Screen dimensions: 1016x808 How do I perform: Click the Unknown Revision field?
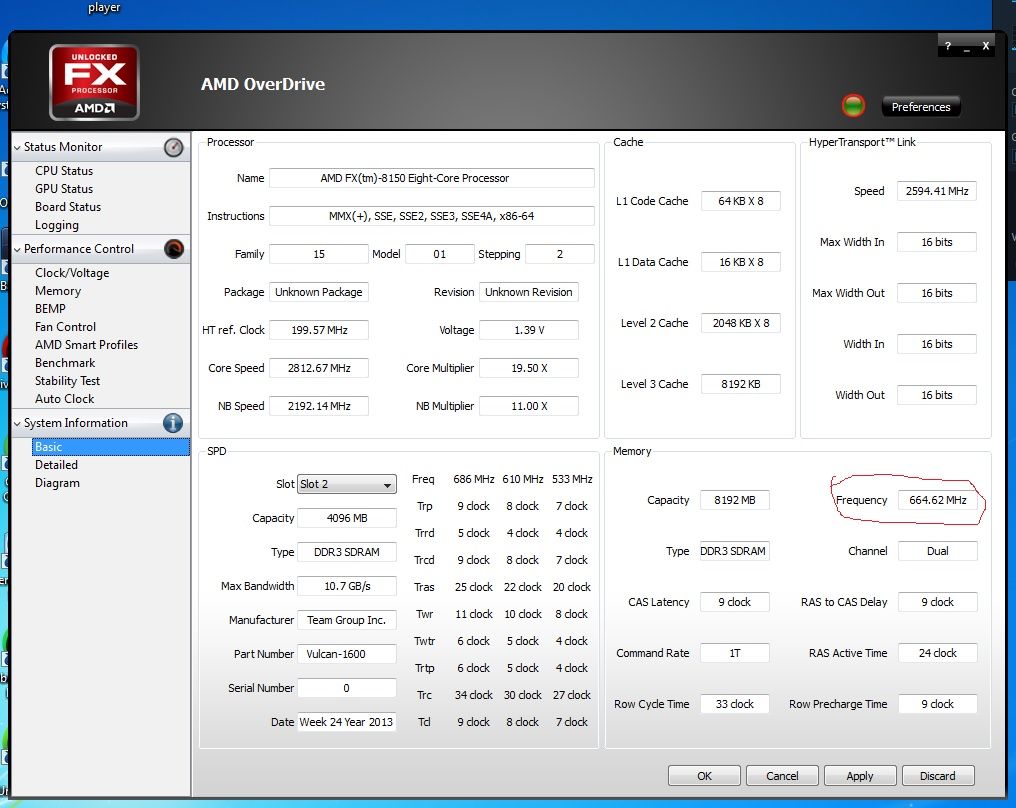pos(529,292)
